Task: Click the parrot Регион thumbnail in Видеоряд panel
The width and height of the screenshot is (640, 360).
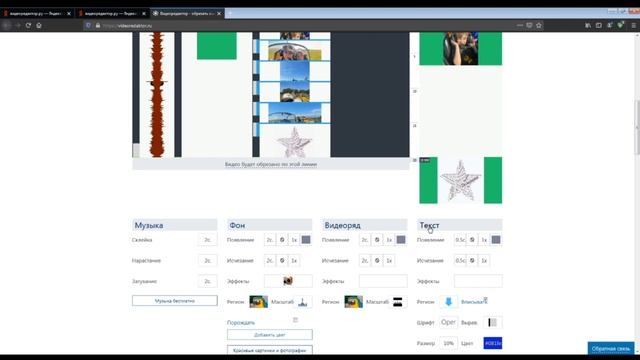Action: point(353,302)
